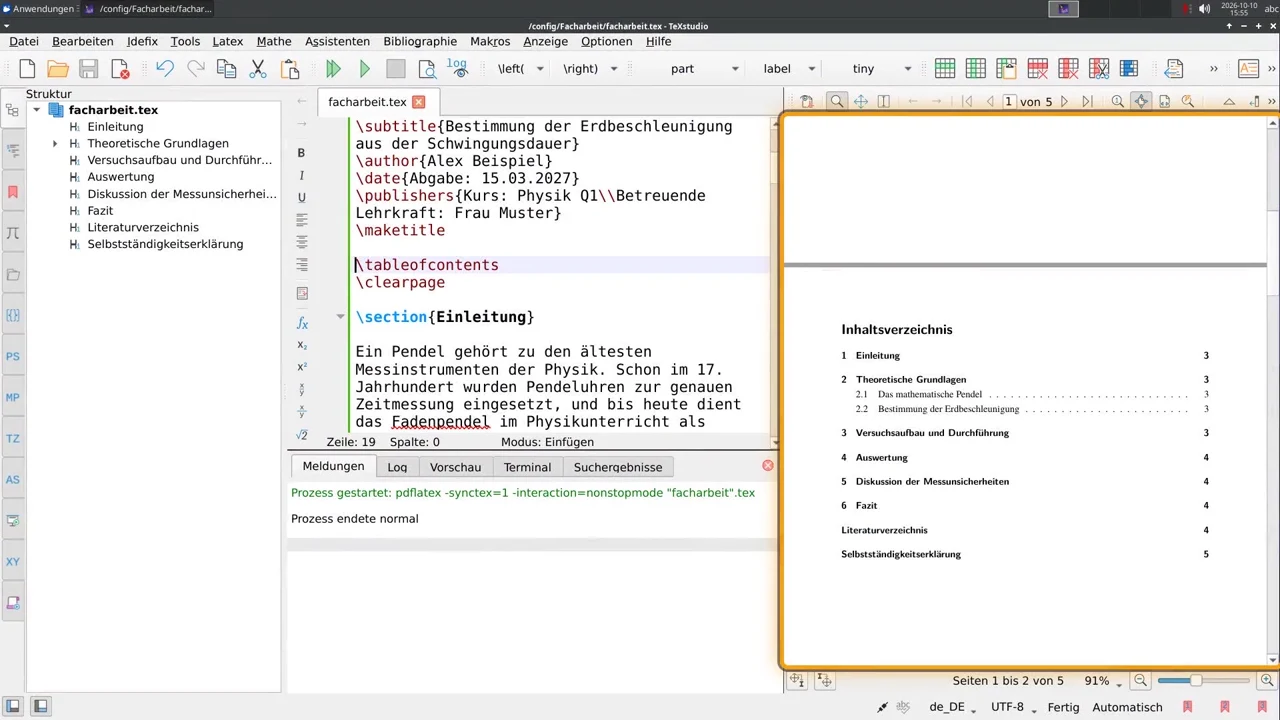Toggle inline spell checking in the status bar

(903, 707)
